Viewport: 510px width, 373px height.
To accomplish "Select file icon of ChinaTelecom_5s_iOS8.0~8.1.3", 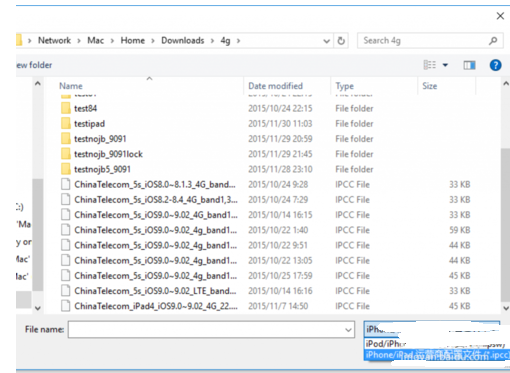I will click(66, 184).
